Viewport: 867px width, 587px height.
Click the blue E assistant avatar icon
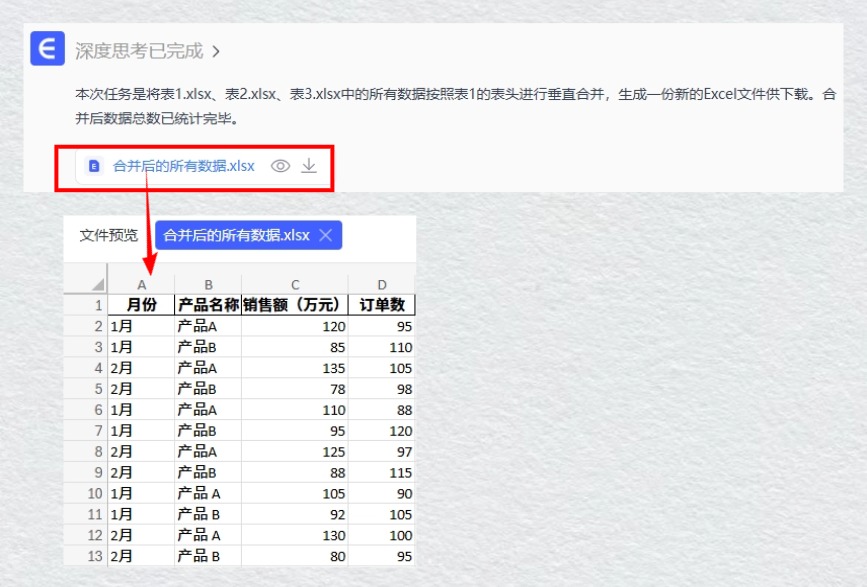tap(47, 49)
